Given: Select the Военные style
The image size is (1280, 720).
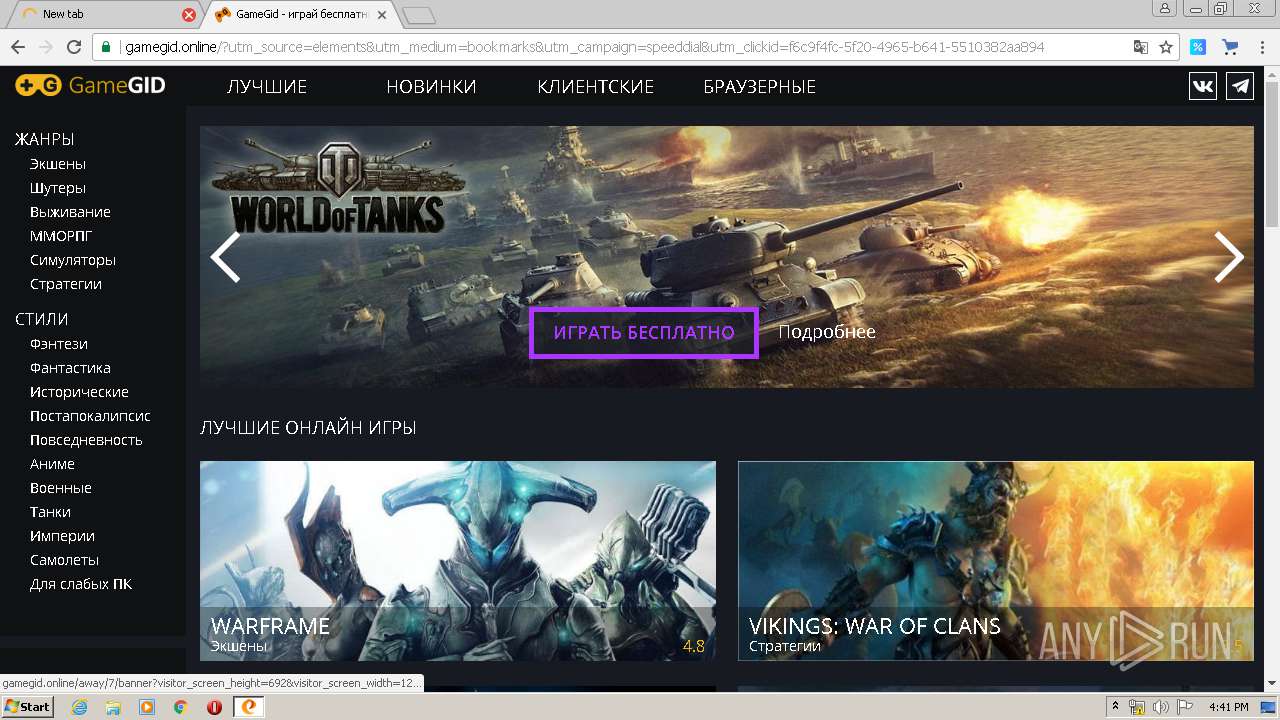Looking at the screenshot, I should pyautogui.click(x=61, y=488).
